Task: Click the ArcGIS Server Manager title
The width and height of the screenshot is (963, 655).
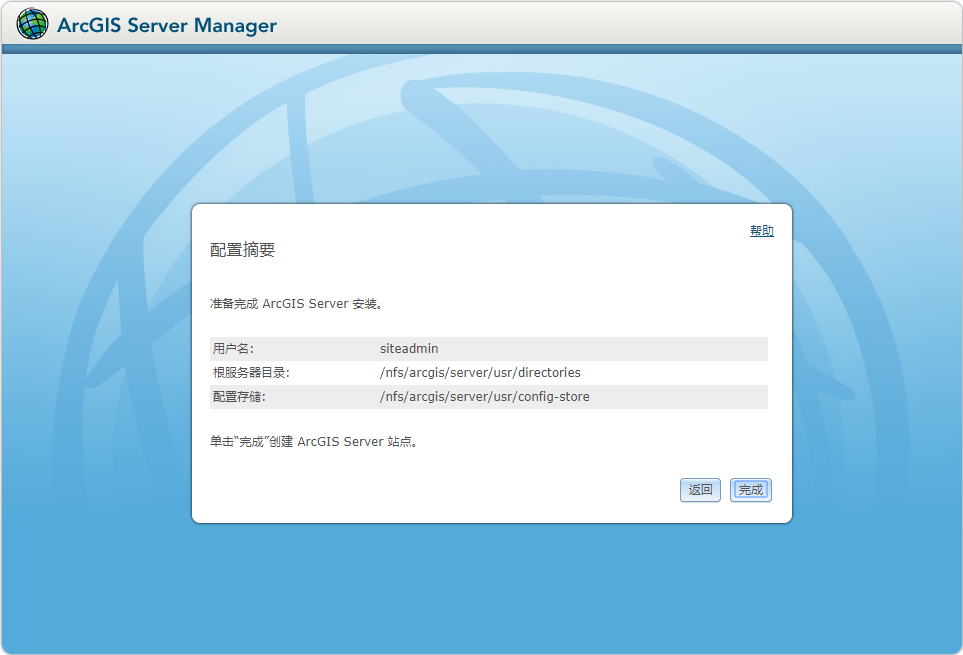Action: point(167,25)
